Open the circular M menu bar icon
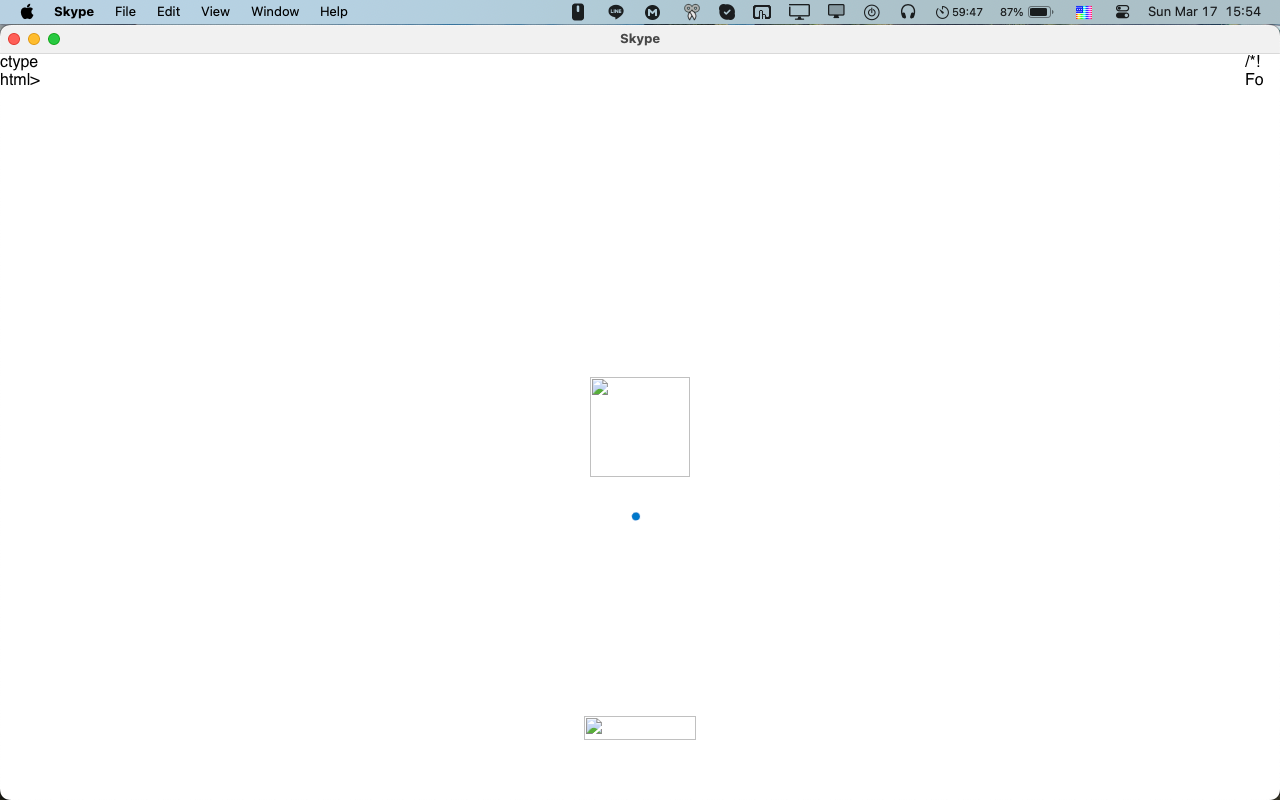The width and height of the screenshot is (1280, 800). tap(653, 12)
